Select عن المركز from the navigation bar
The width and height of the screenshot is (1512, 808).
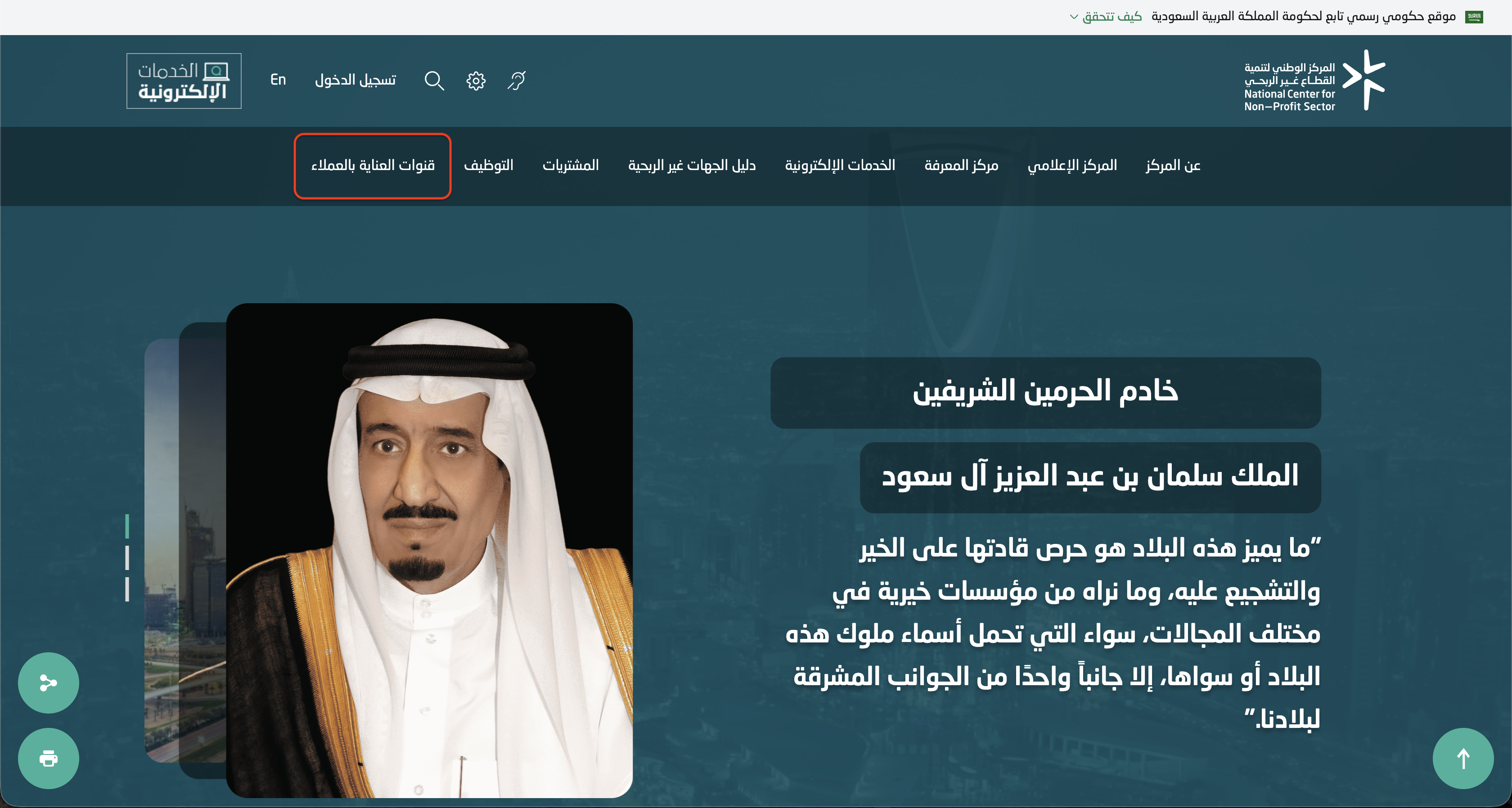(1172, 166)
